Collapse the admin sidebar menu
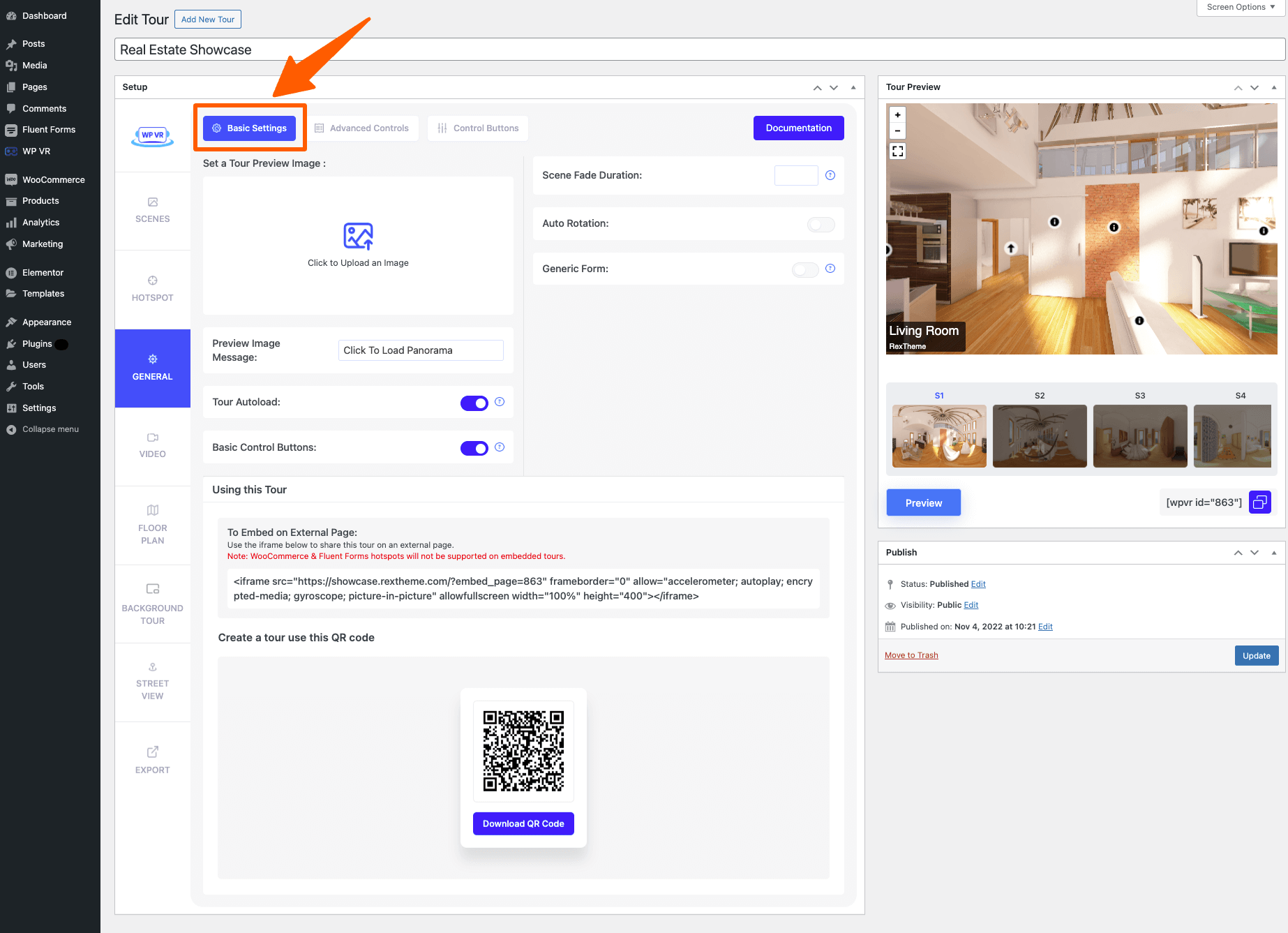This screenshot has height=933, width=1288. point(50,429)
